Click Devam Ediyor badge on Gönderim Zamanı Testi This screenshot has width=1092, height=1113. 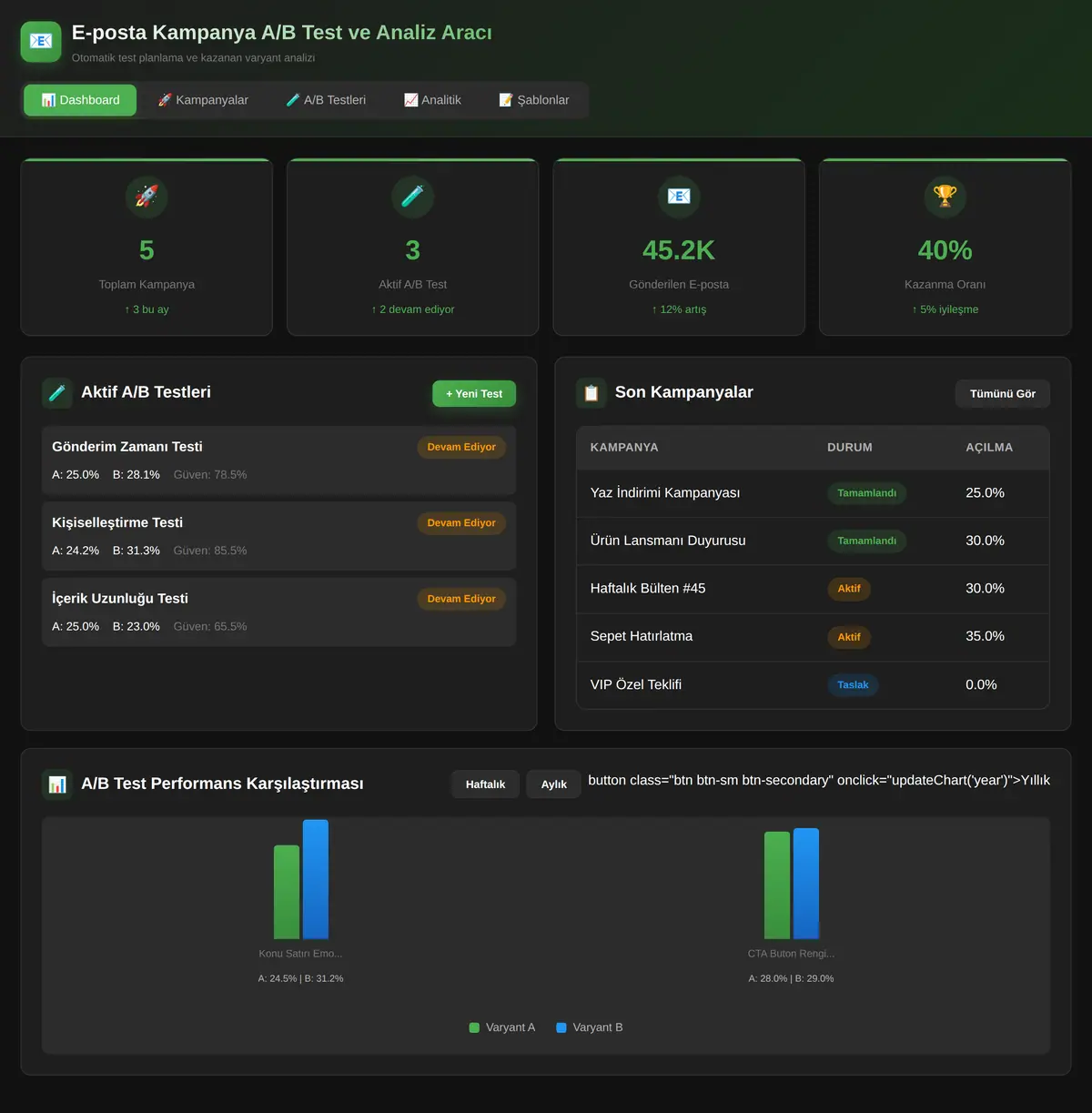click(461, 447)
